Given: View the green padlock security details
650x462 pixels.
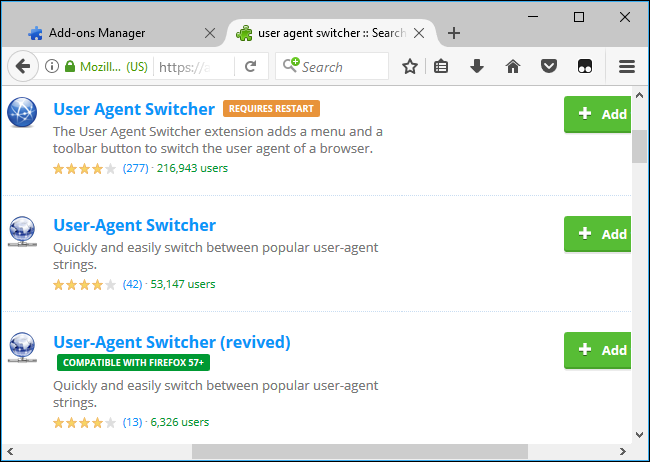Looking at the screenshot, I should click(70, 66).
